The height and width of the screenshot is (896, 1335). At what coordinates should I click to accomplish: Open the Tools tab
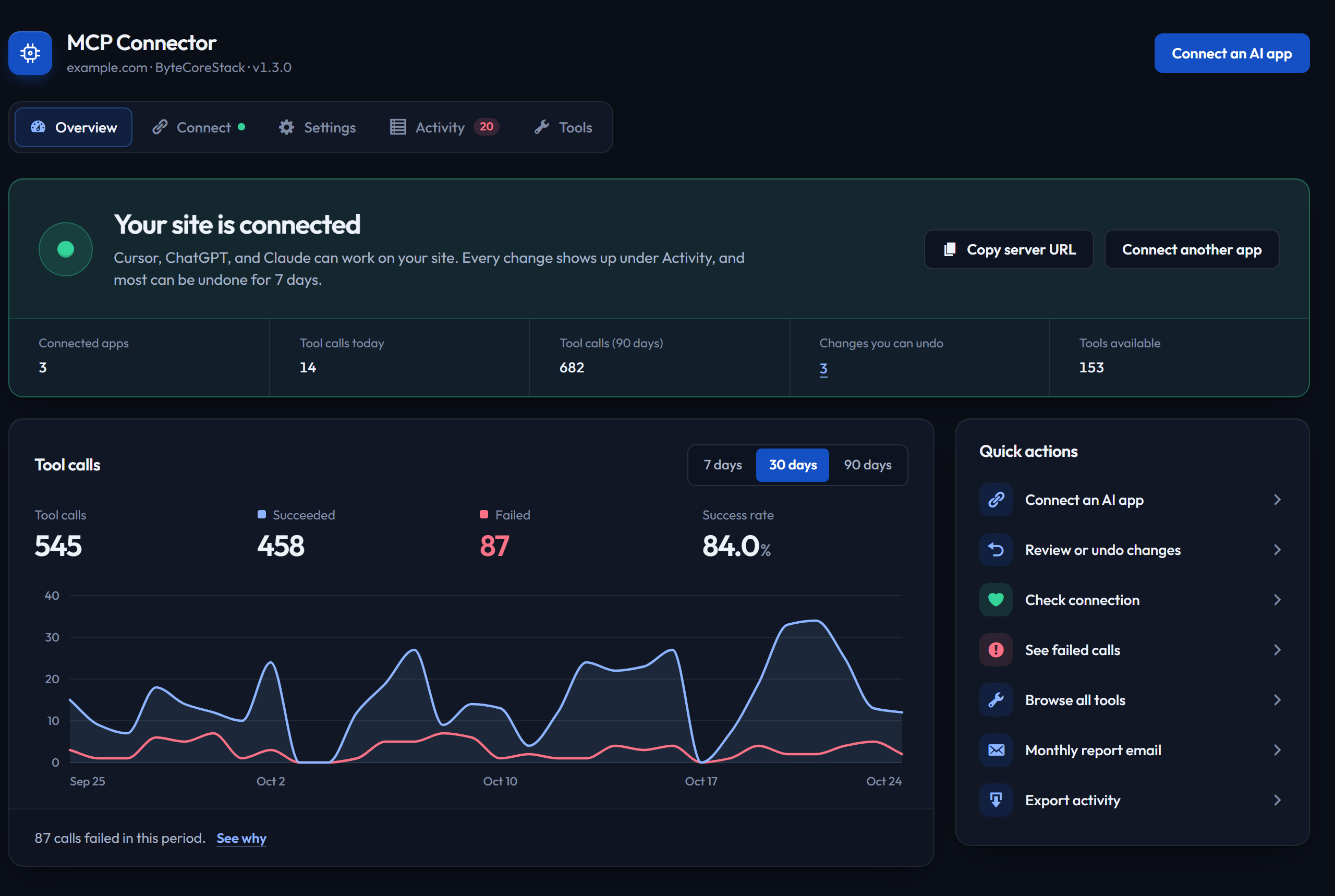click(x=563, y=127)
